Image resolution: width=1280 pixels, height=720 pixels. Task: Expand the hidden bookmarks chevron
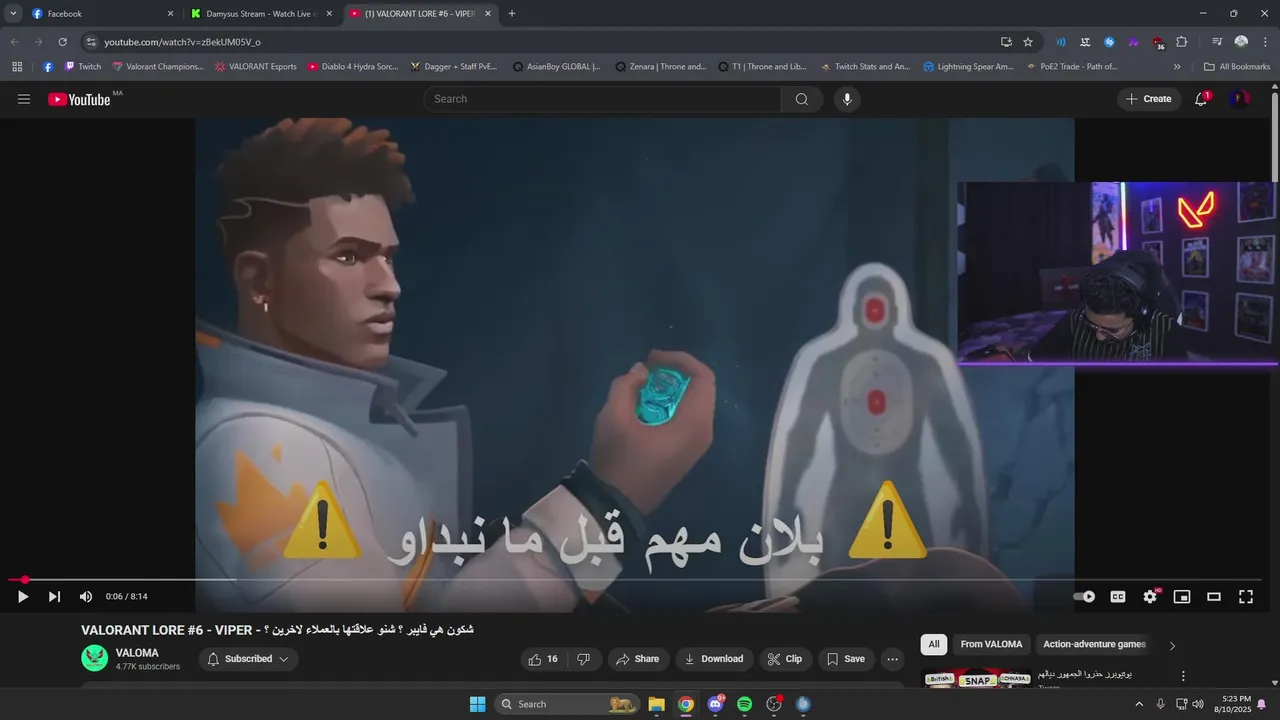[x=1177, y=67]
